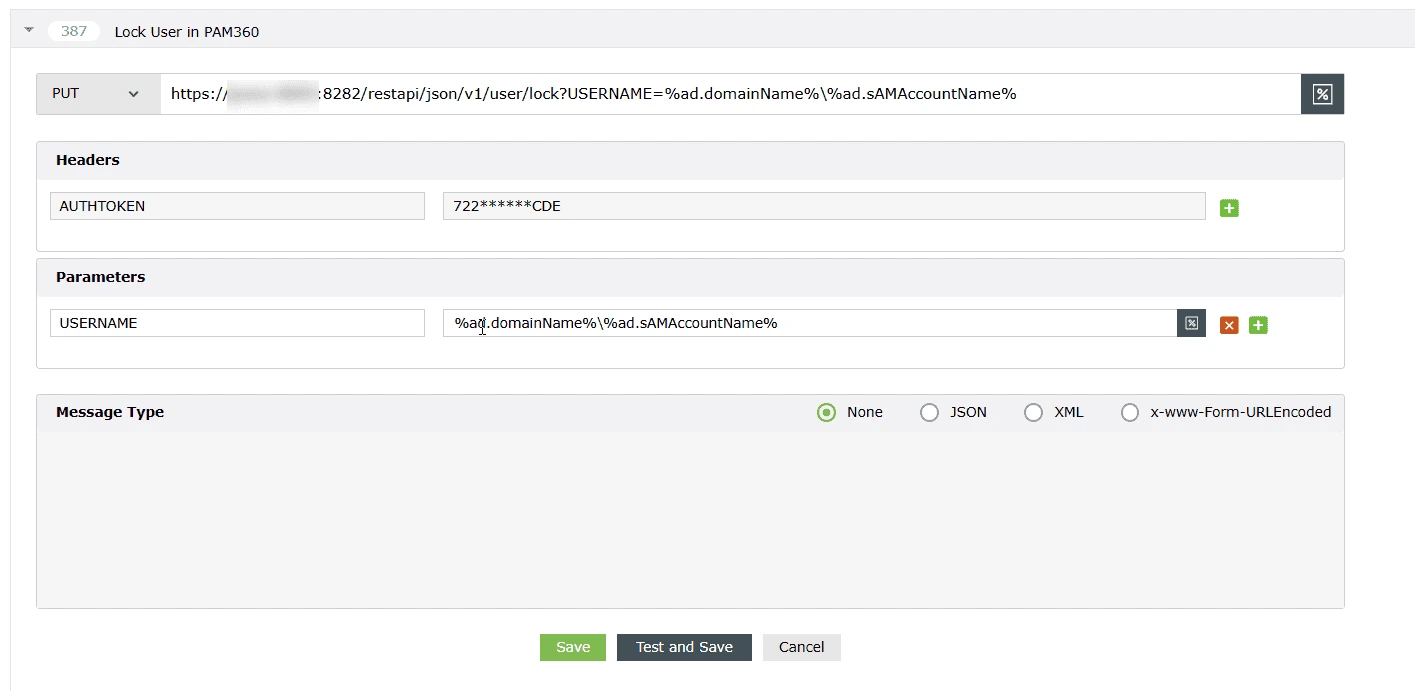Image resolution: width=1415 pixels, height=691 pixels.
Task: Cancel the configuration changes
Action: point(800,647)
